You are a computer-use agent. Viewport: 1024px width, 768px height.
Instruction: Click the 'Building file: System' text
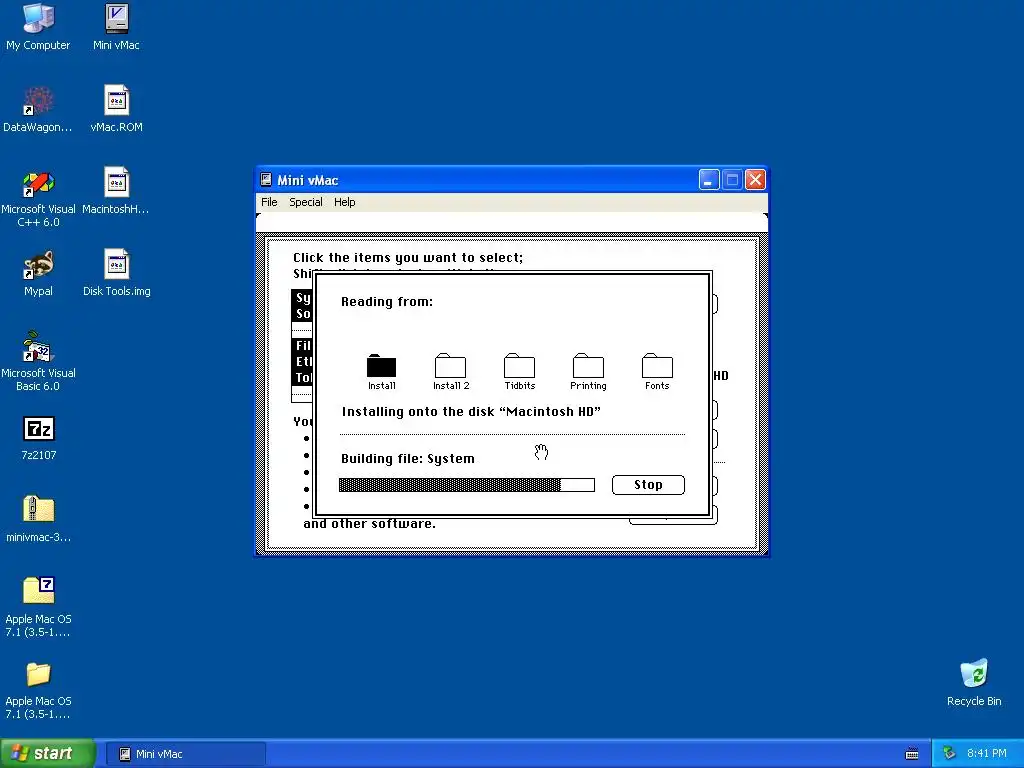[x=408, y=458]
